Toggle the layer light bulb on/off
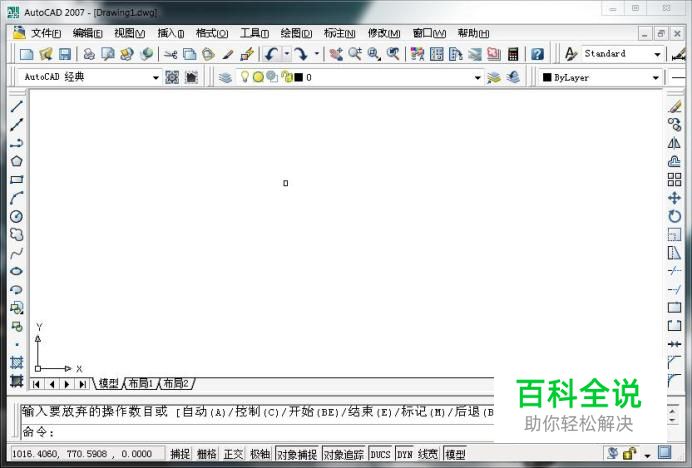The image size is (692, 468). coord(244,77)
